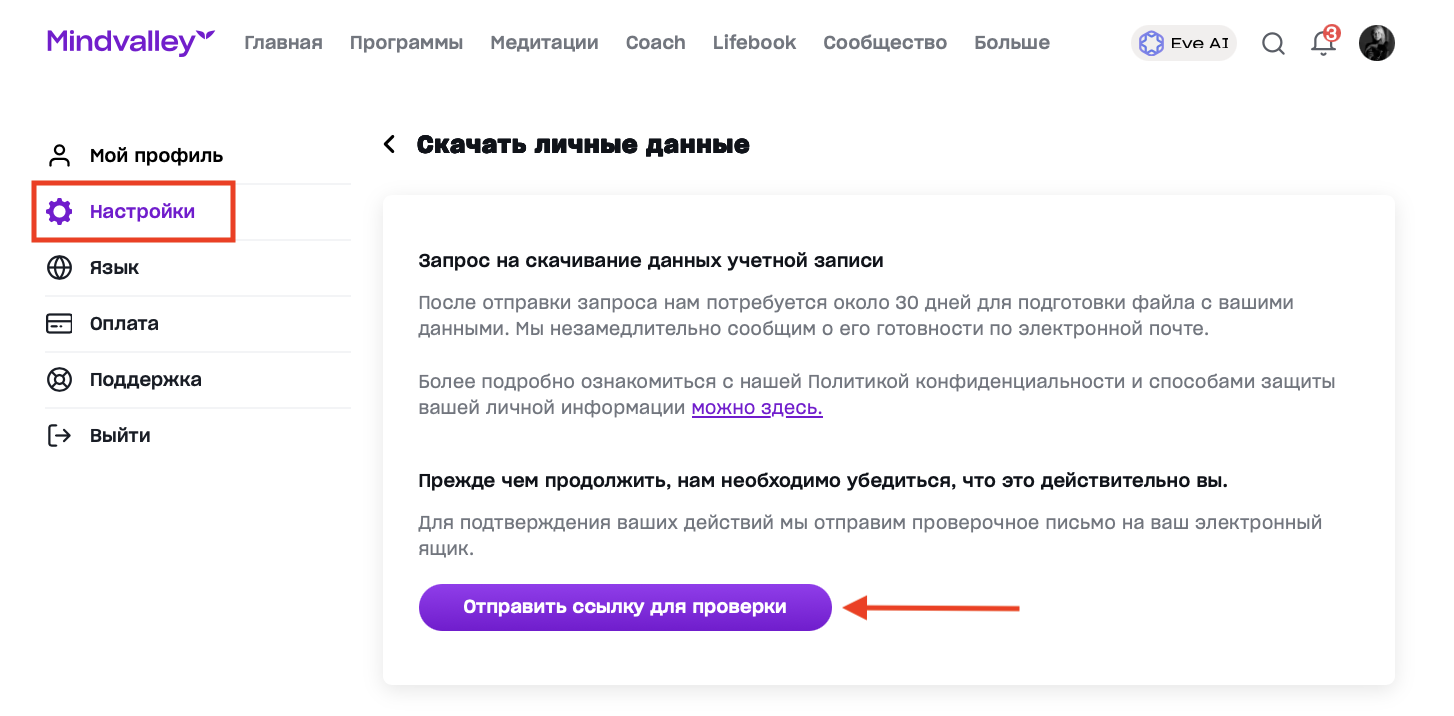This screenshot has width=1454, height=716.
Task: Open the Сообщество section
Action: click(x=885, y=43)
